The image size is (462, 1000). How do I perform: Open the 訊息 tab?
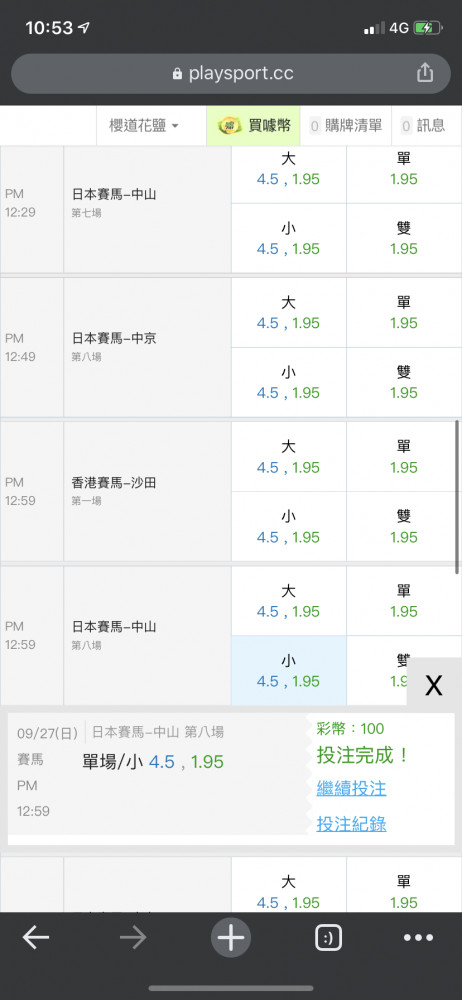coord(423,126)
